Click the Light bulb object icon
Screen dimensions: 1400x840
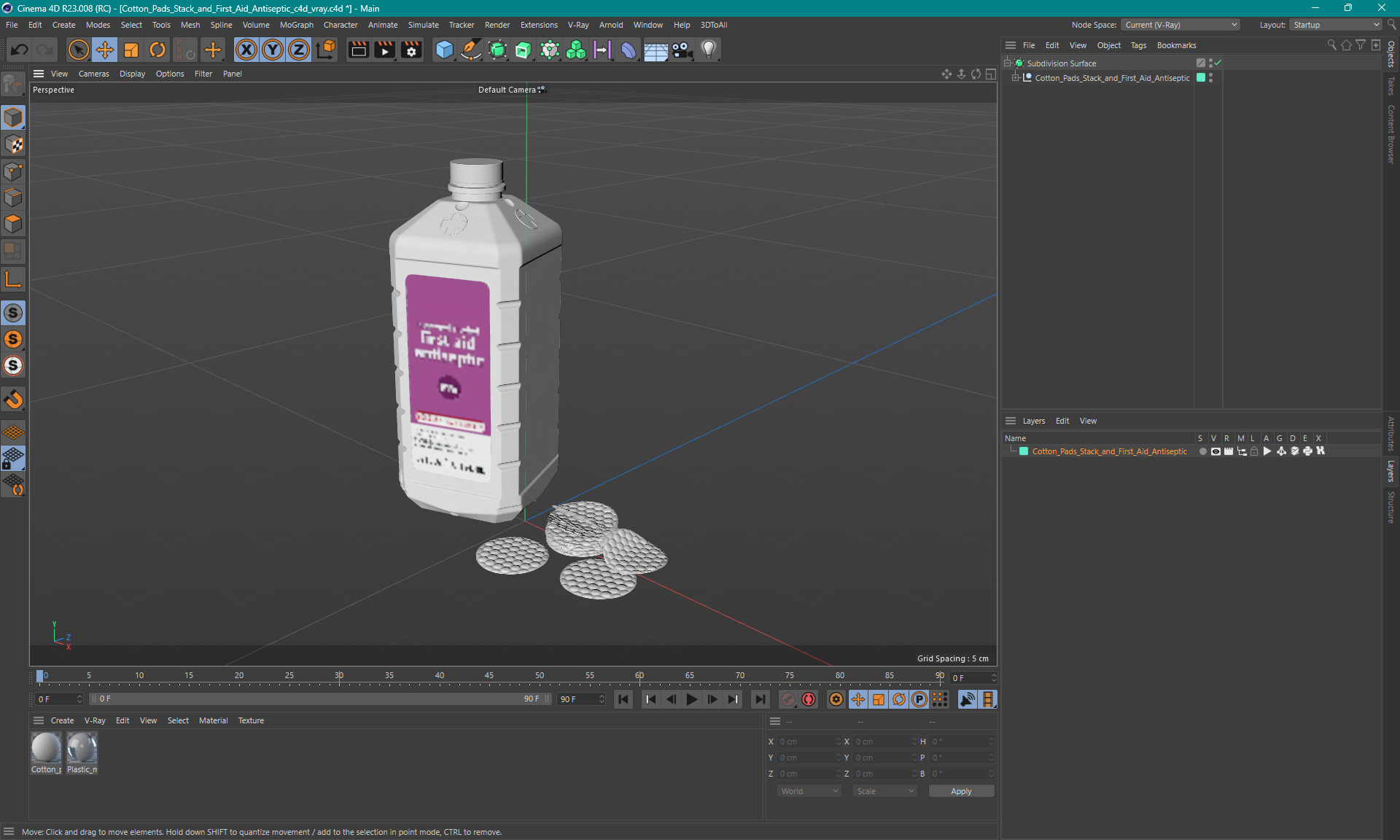click(x=708, y=50)
